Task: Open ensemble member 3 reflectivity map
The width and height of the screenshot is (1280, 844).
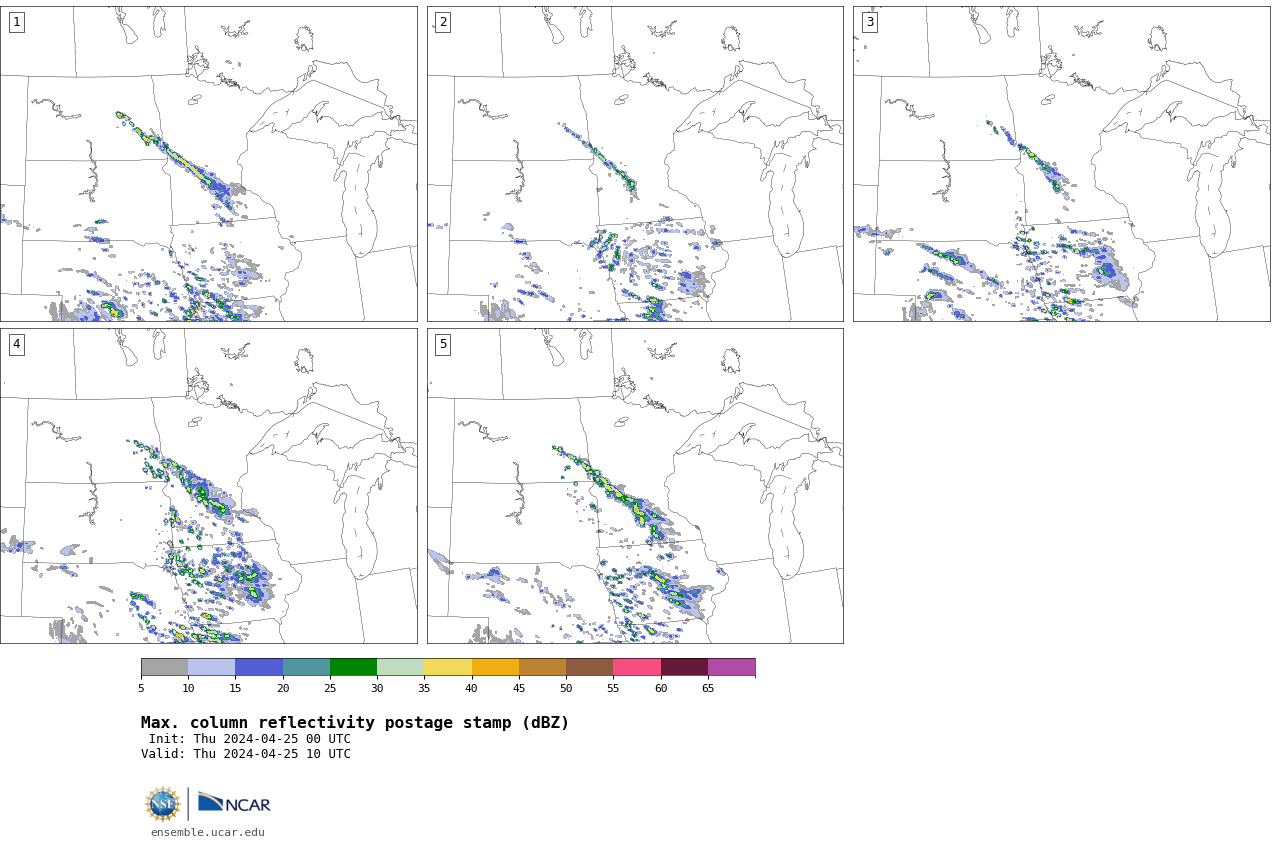Action: pos(1061,164)
